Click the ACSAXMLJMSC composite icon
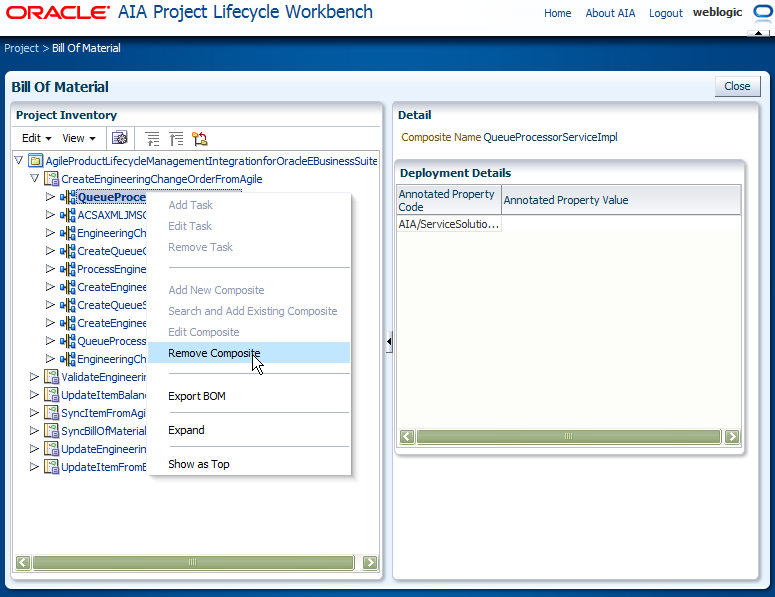The image size is (775, 597). (68, 214)
